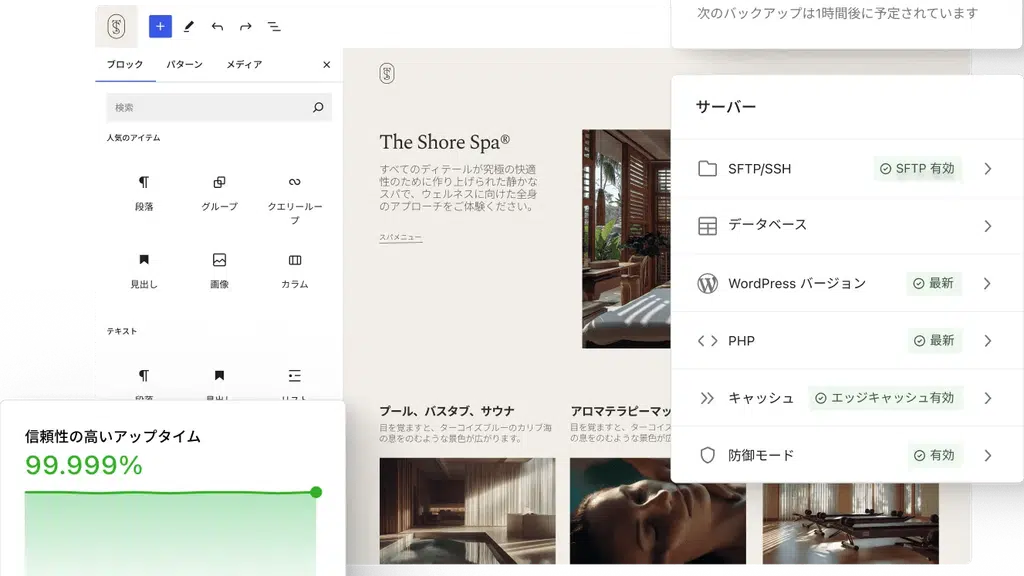Expand the SFTP/SSH row chevron
Screen dimensions: 1024x576
coord(987,168)
